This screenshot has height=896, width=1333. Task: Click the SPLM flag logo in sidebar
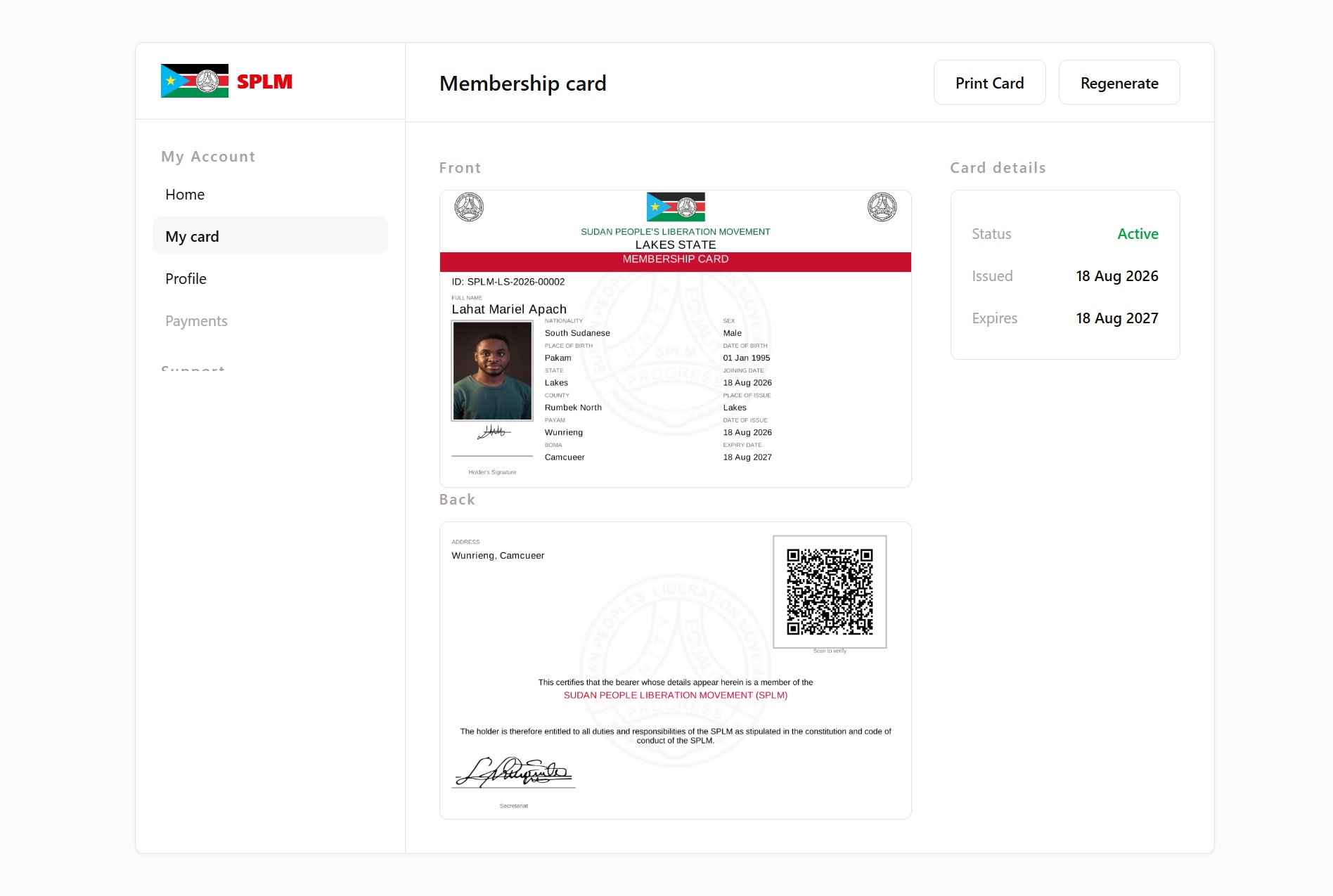click(x=195, y=81)
